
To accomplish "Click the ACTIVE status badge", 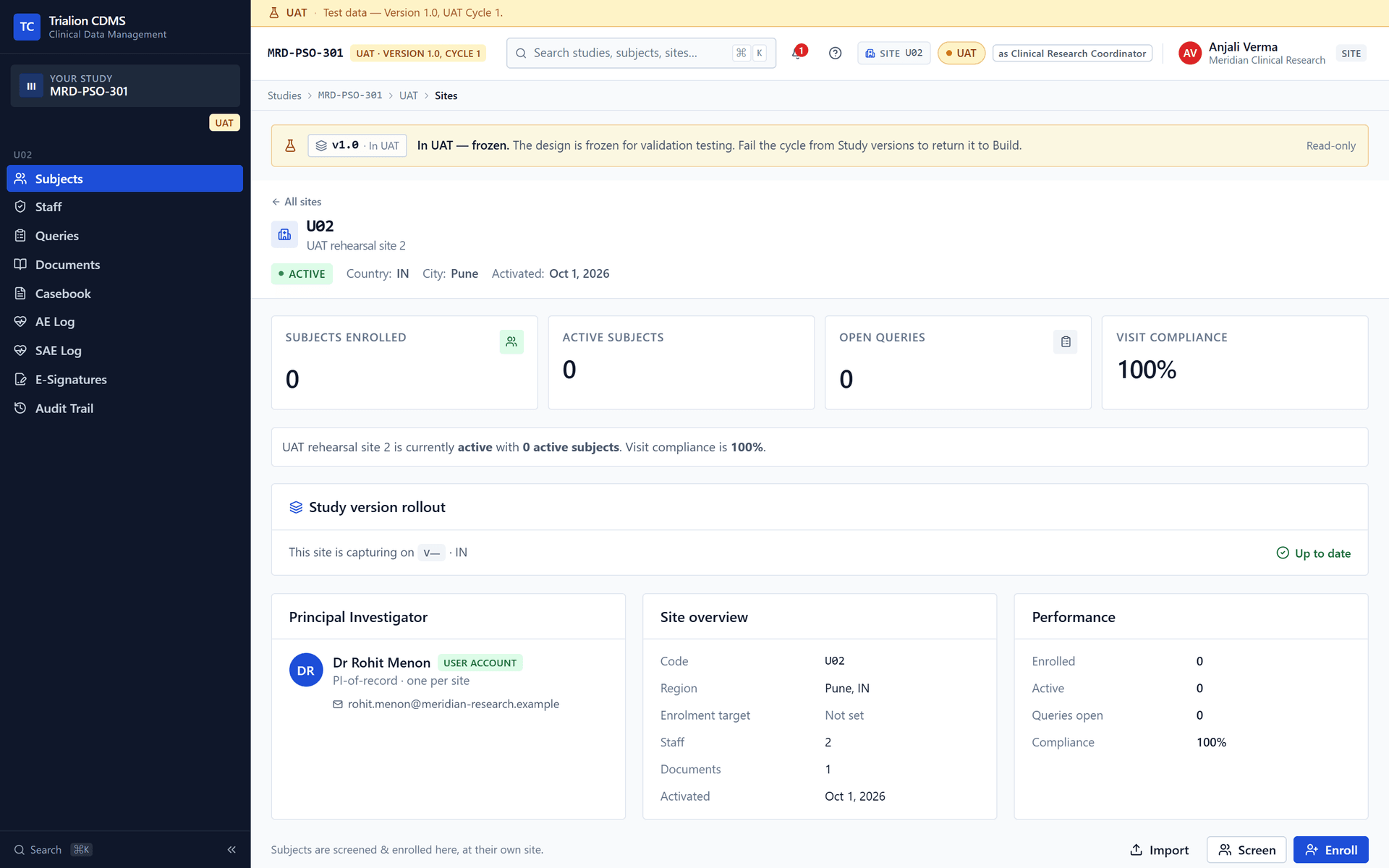I will [302, 273].
